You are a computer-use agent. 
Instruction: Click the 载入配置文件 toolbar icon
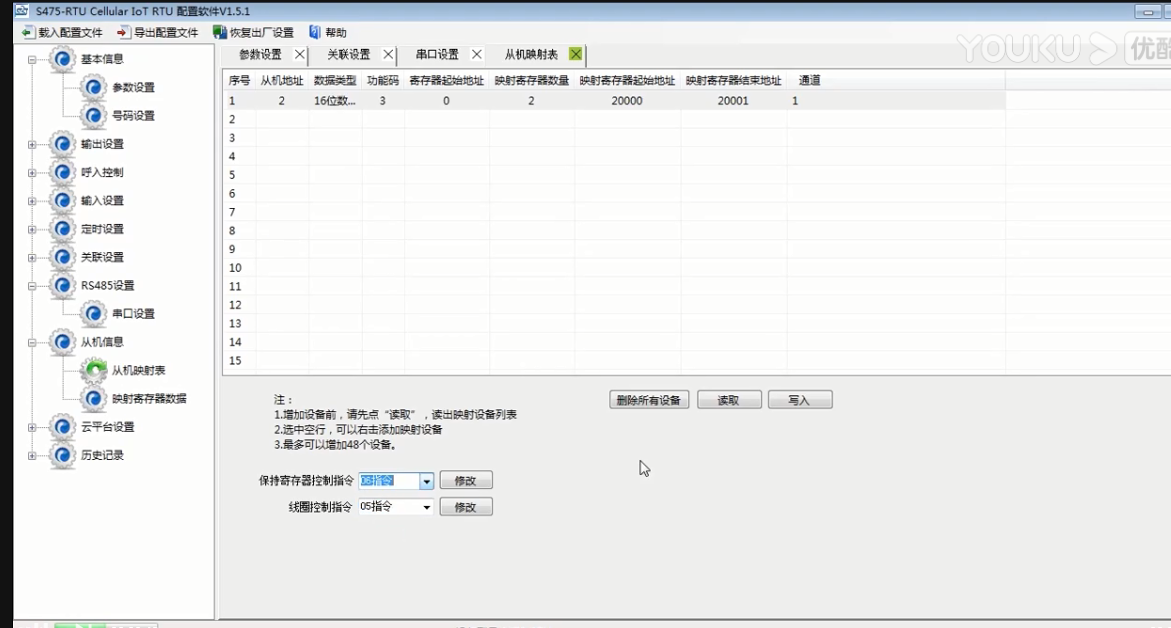[27, 33]
